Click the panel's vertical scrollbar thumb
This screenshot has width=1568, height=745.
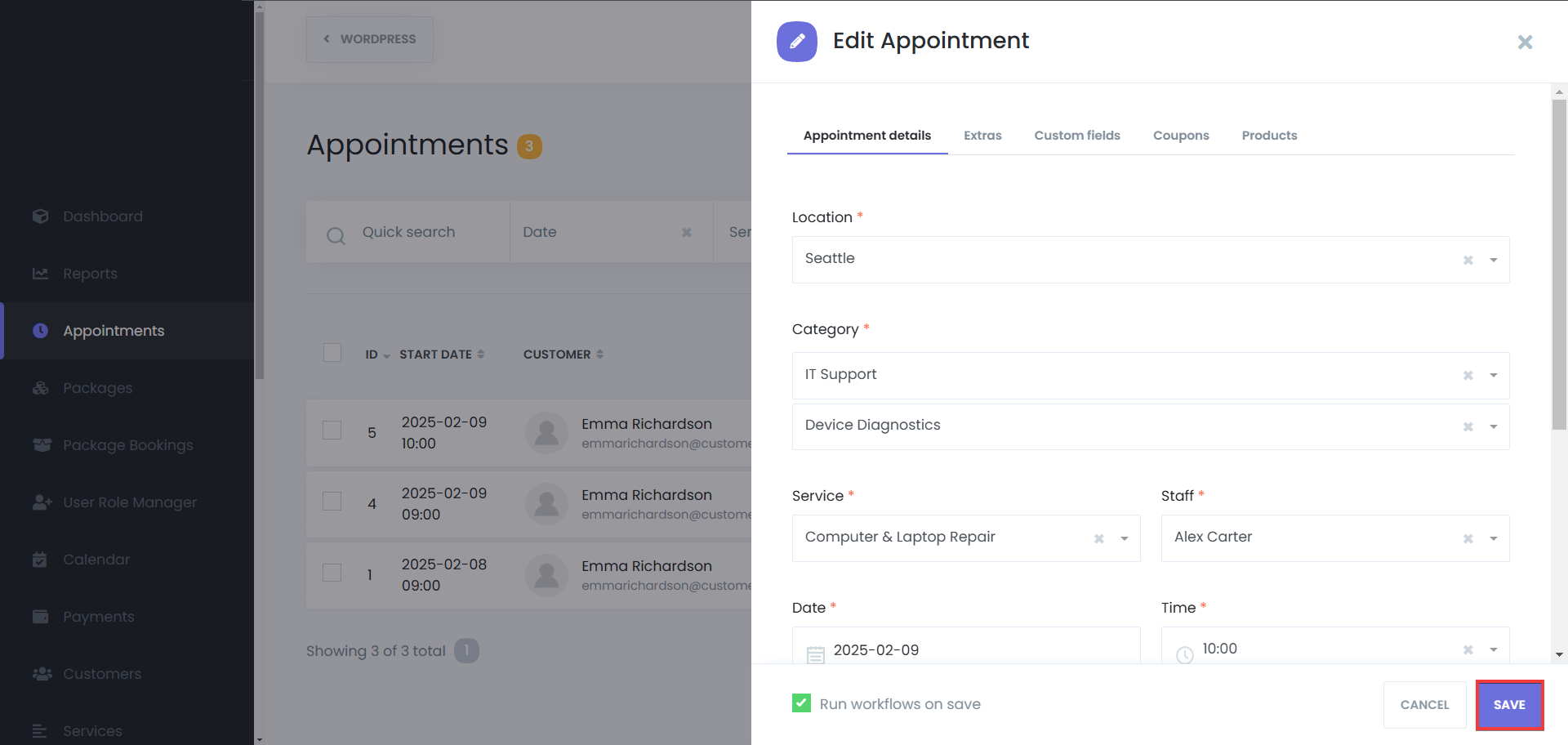point(1558,261)
